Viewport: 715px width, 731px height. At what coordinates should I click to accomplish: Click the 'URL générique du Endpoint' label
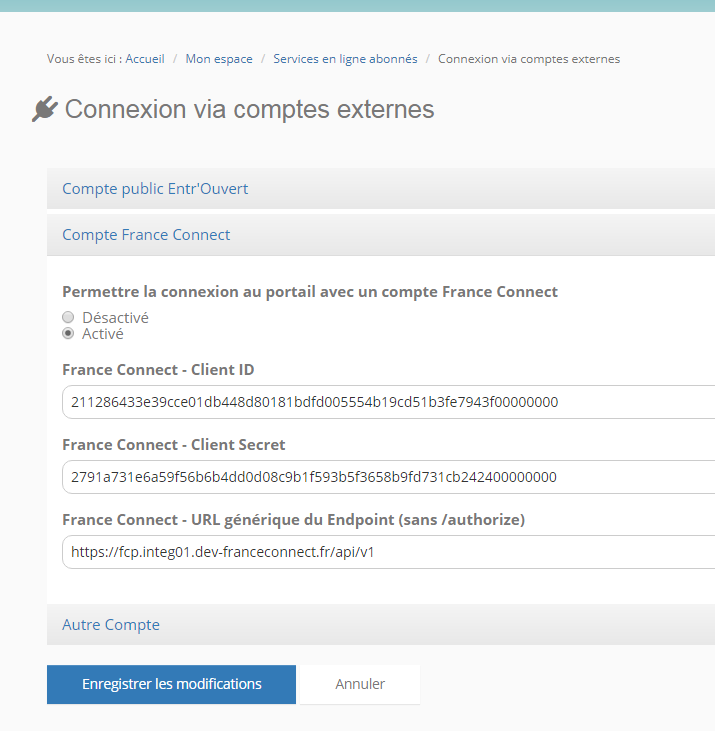point(293,520)
